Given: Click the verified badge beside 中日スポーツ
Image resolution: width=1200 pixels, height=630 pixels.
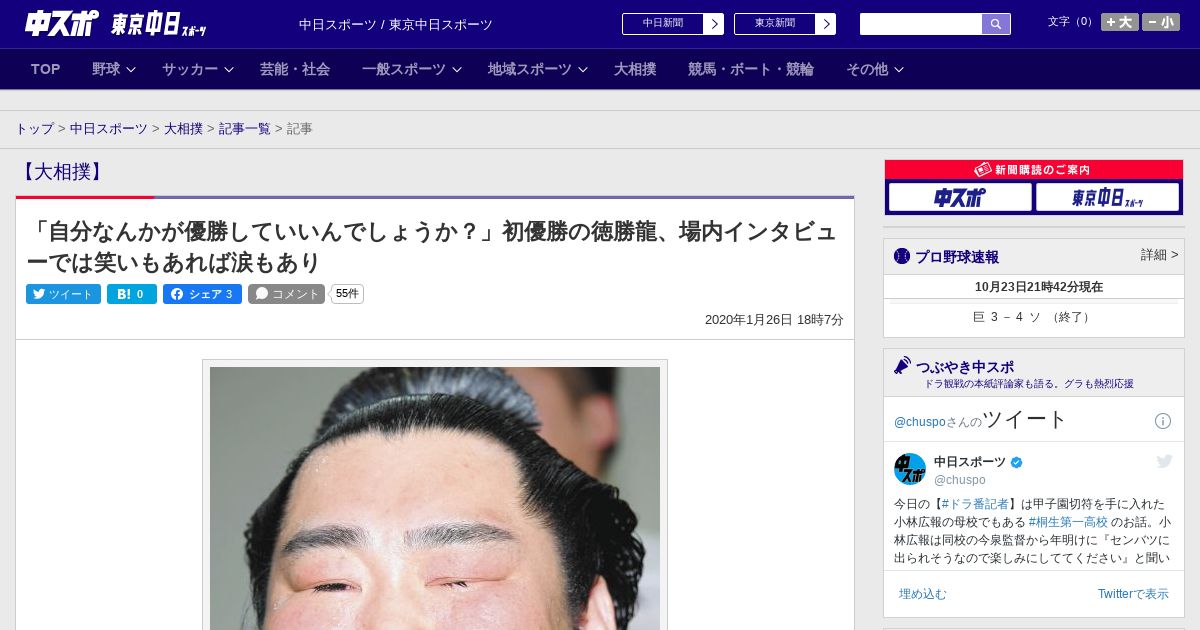Looking at the screenshot, I should tap(1017, 462).
